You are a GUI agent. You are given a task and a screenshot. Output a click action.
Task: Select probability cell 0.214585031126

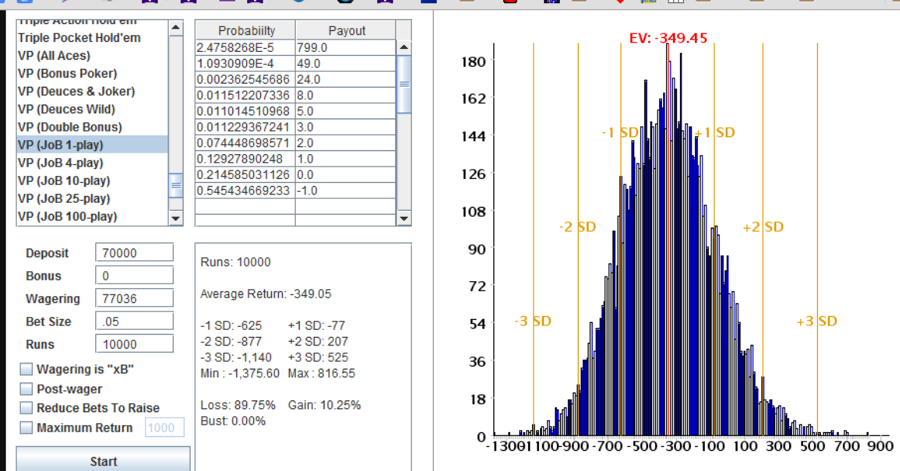pyautogui.click(x=245, y=174)
